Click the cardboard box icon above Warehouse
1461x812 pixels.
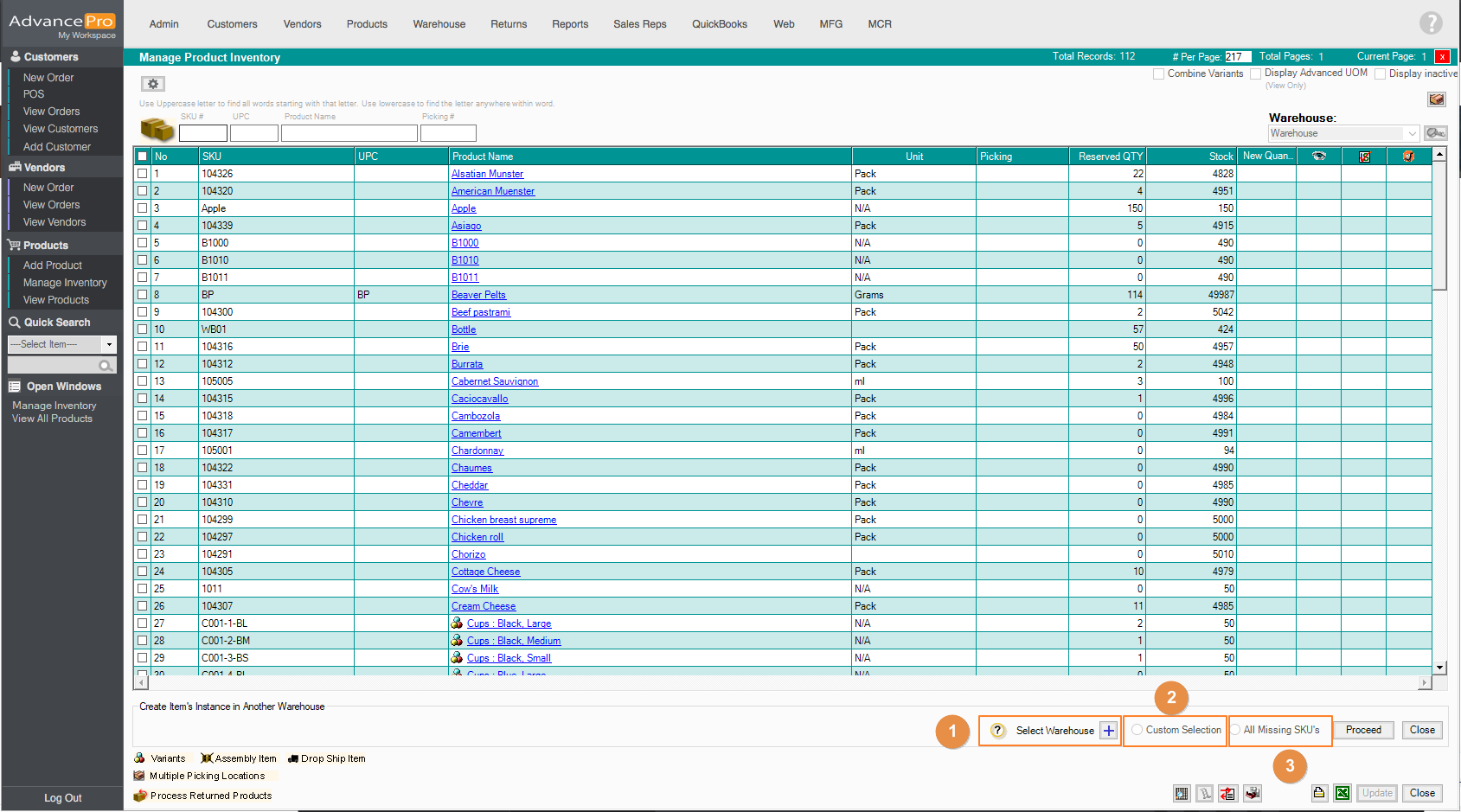pos(1436,99)
